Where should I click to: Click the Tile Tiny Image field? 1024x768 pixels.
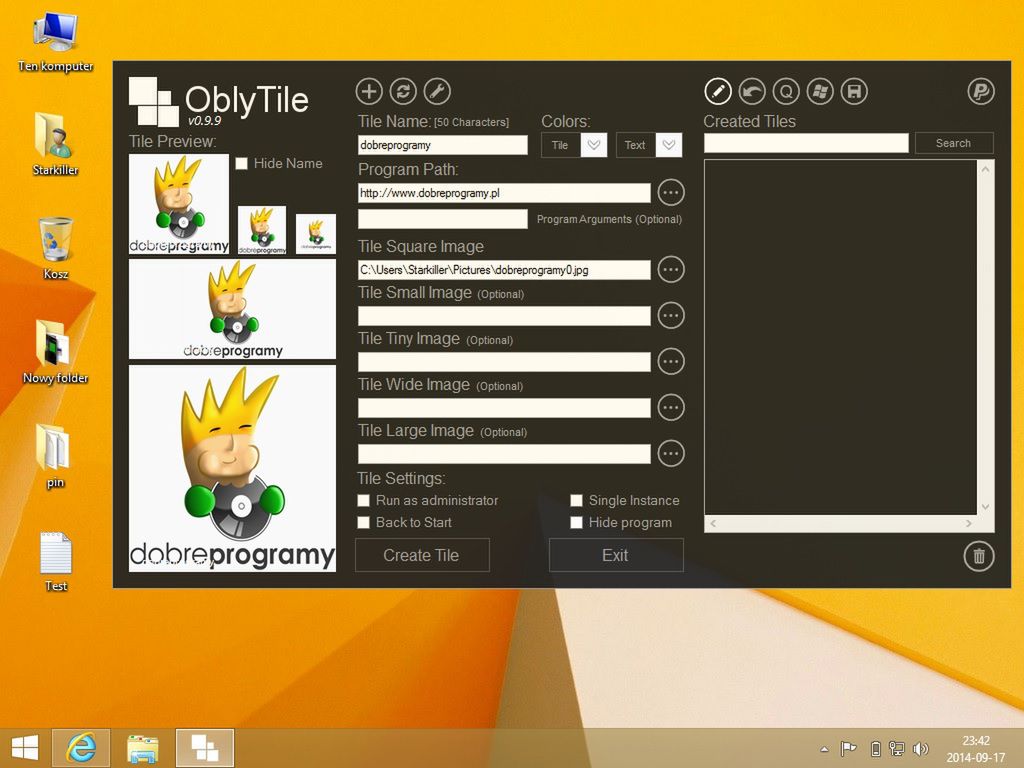click(x=504, y=362)
